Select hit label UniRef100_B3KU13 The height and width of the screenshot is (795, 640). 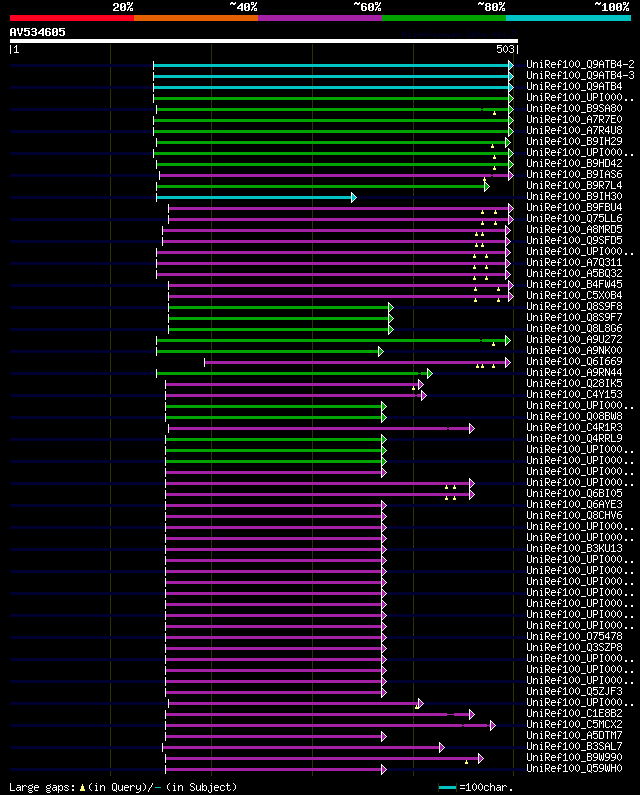pos(574,549)
